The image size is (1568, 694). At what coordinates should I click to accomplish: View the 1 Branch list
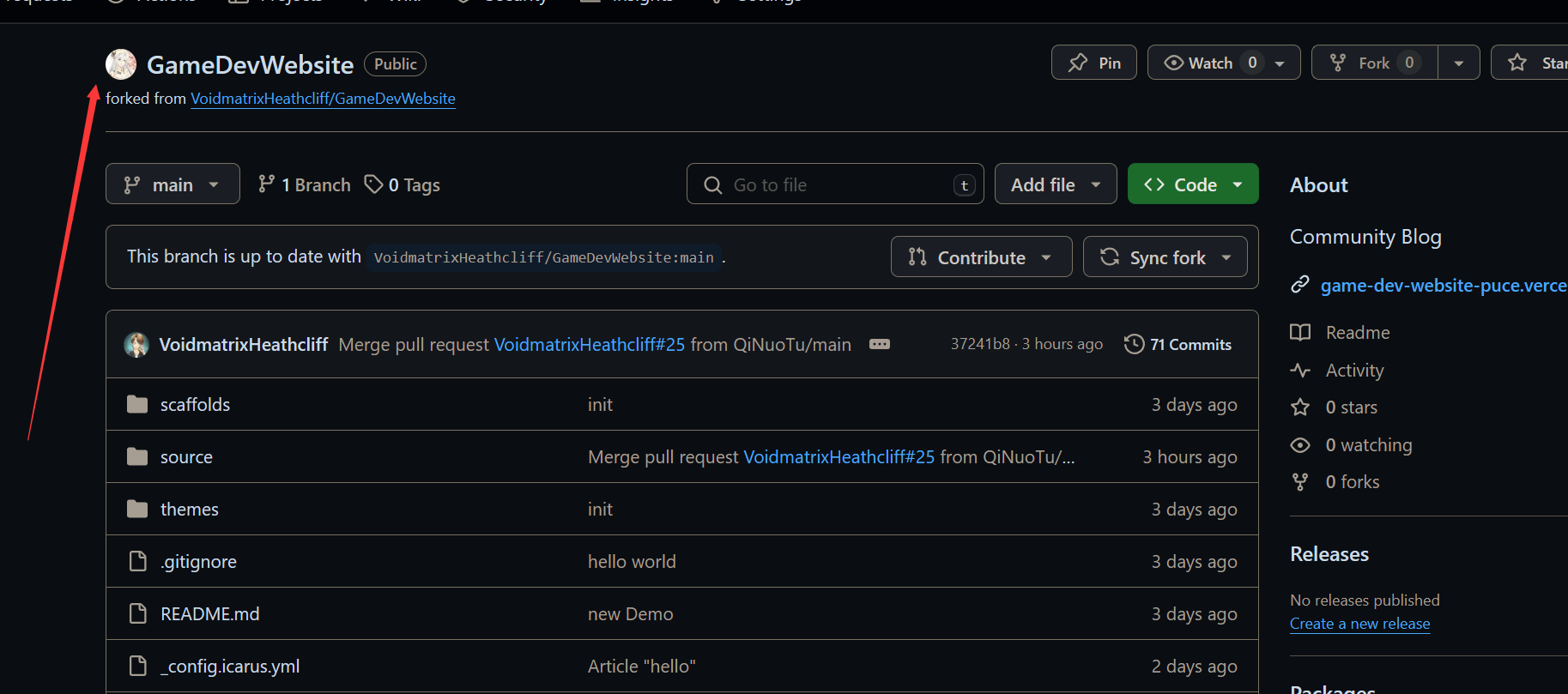click(x=305, y=184)
